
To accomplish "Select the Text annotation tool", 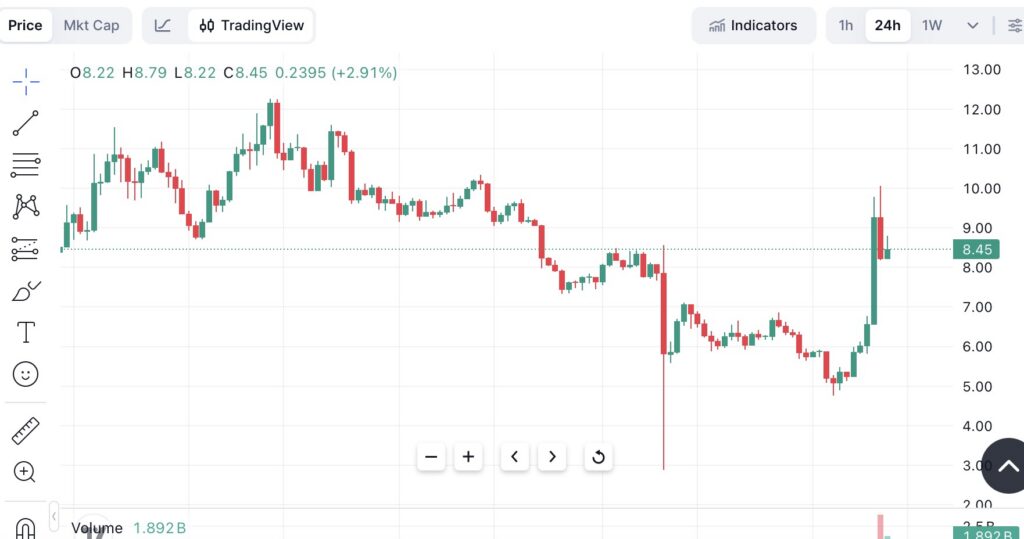I will point(26,333).
